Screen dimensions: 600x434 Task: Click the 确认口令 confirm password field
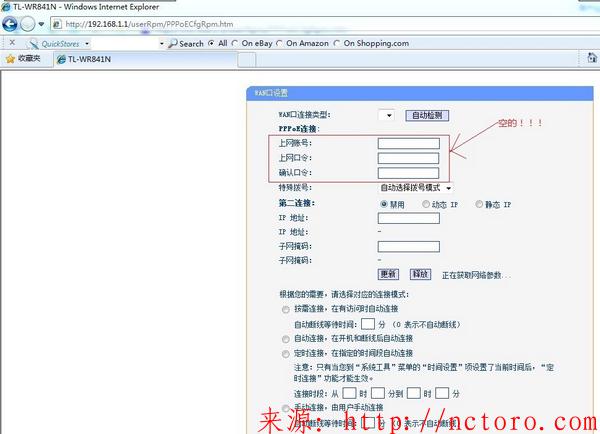point(409,173)
